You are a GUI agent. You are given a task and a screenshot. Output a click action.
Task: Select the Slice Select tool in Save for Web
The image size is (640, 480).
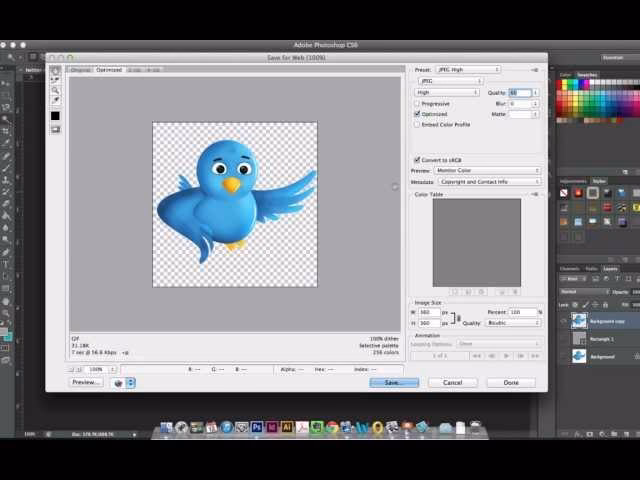[55, 80]
